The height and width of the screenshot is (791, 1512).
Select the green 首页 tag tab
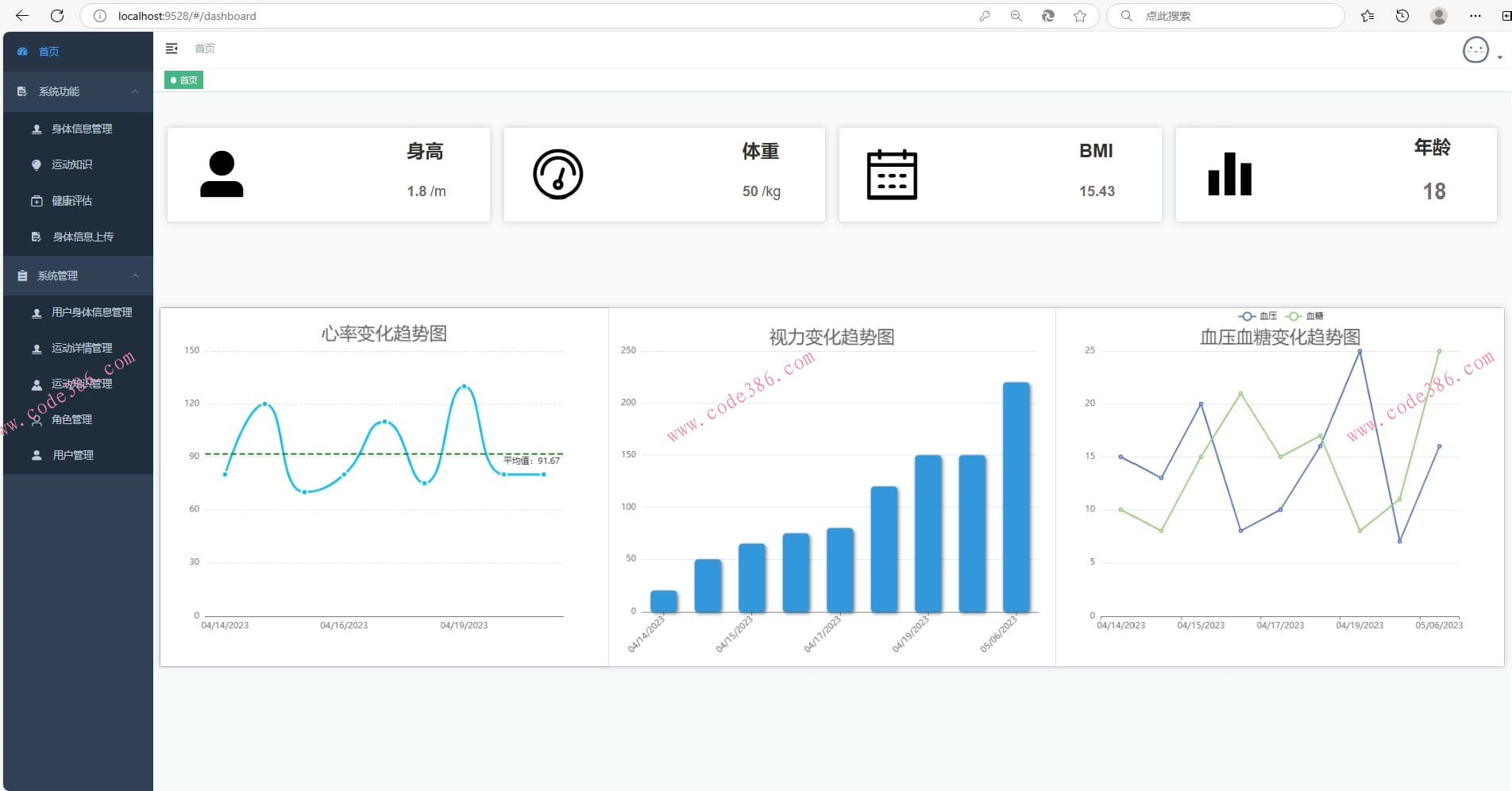point(184,80)
